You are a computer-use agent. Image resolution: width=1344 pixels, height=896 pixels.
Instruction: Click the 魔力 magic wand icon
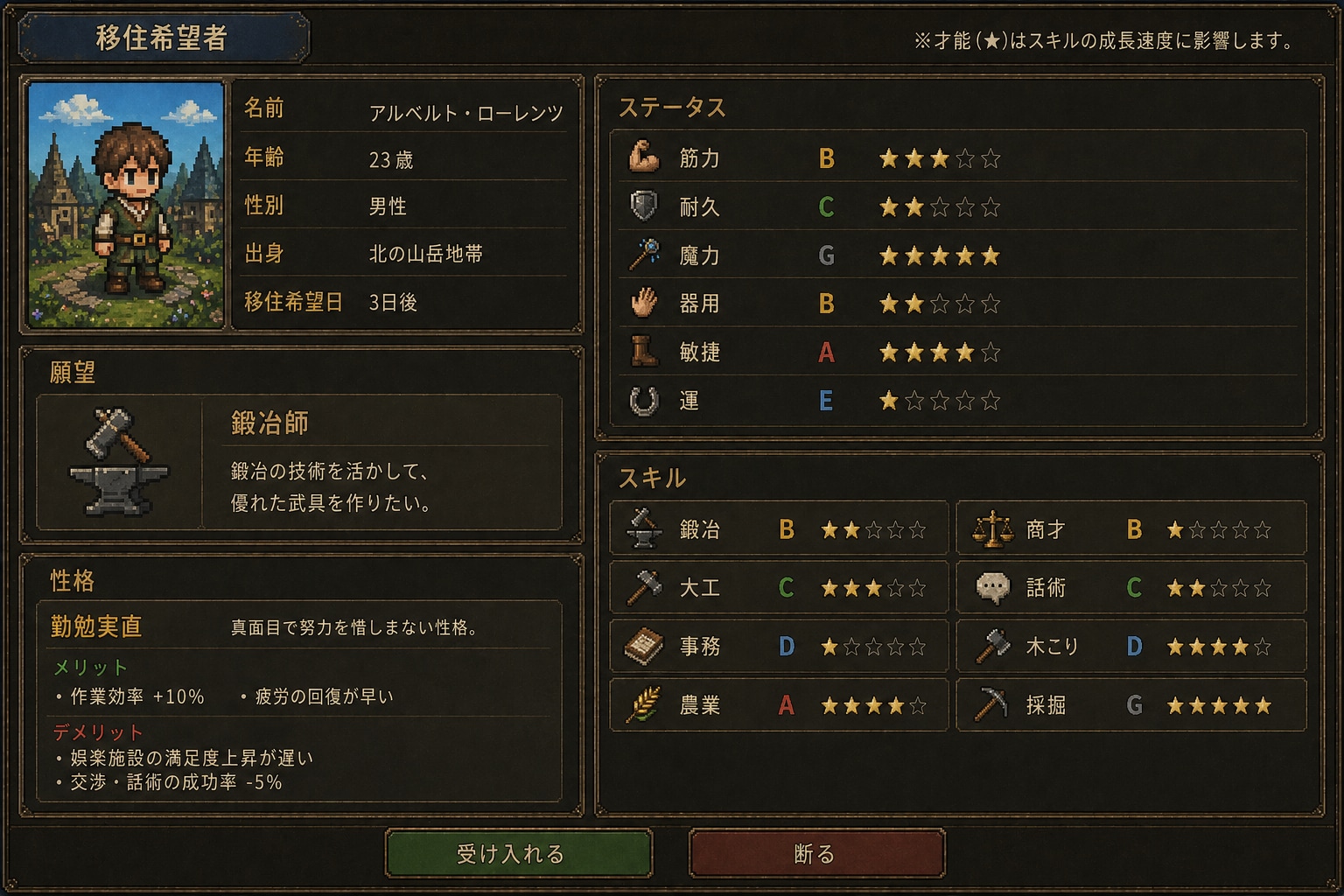644,255
